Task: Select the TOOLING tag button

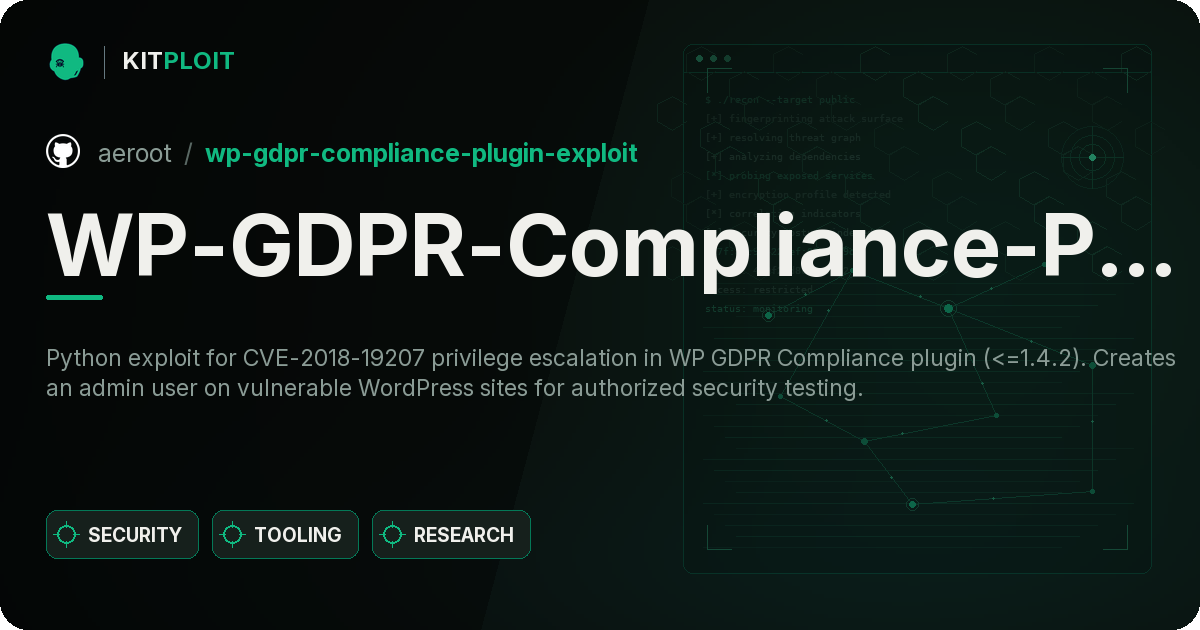Action: 285,535
